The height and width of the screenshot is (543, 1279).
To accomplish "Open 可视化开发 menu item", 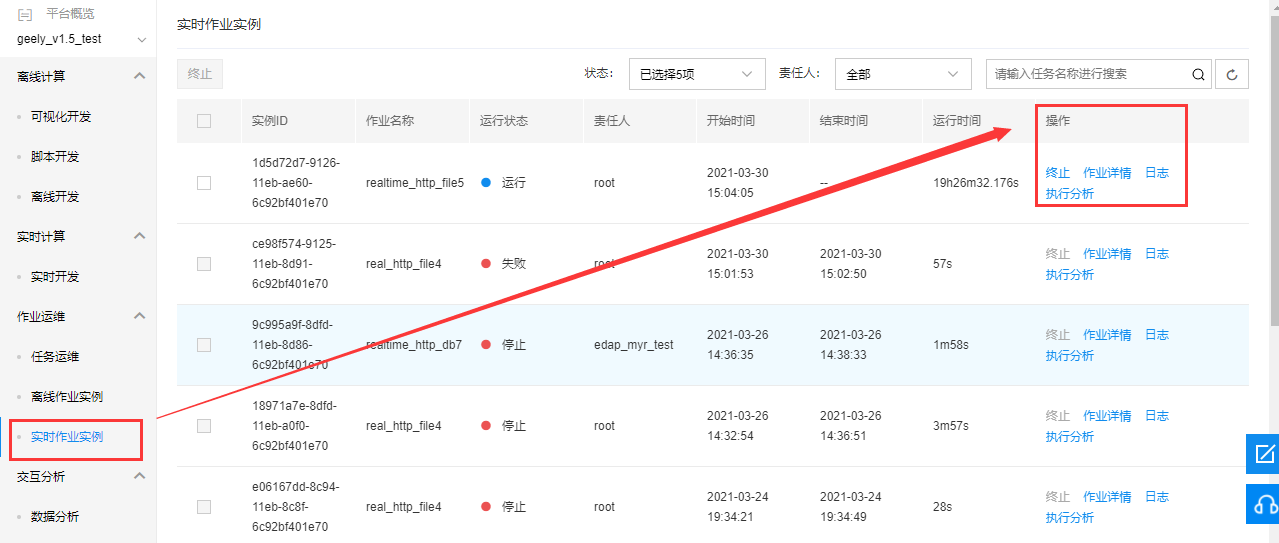I will point(61,117).
